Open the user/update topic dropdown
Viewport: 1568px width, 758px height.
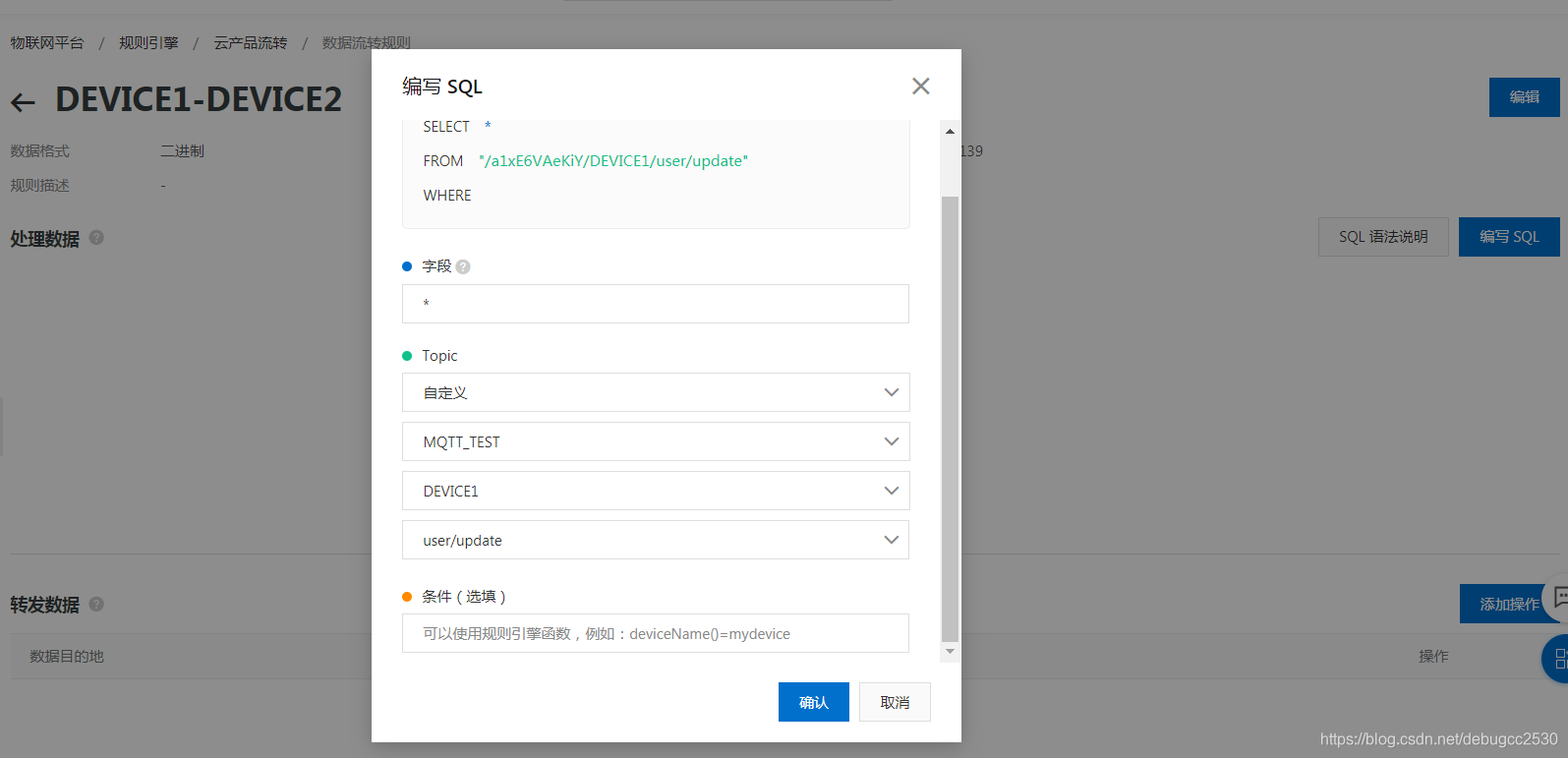[x=656, y=540]
